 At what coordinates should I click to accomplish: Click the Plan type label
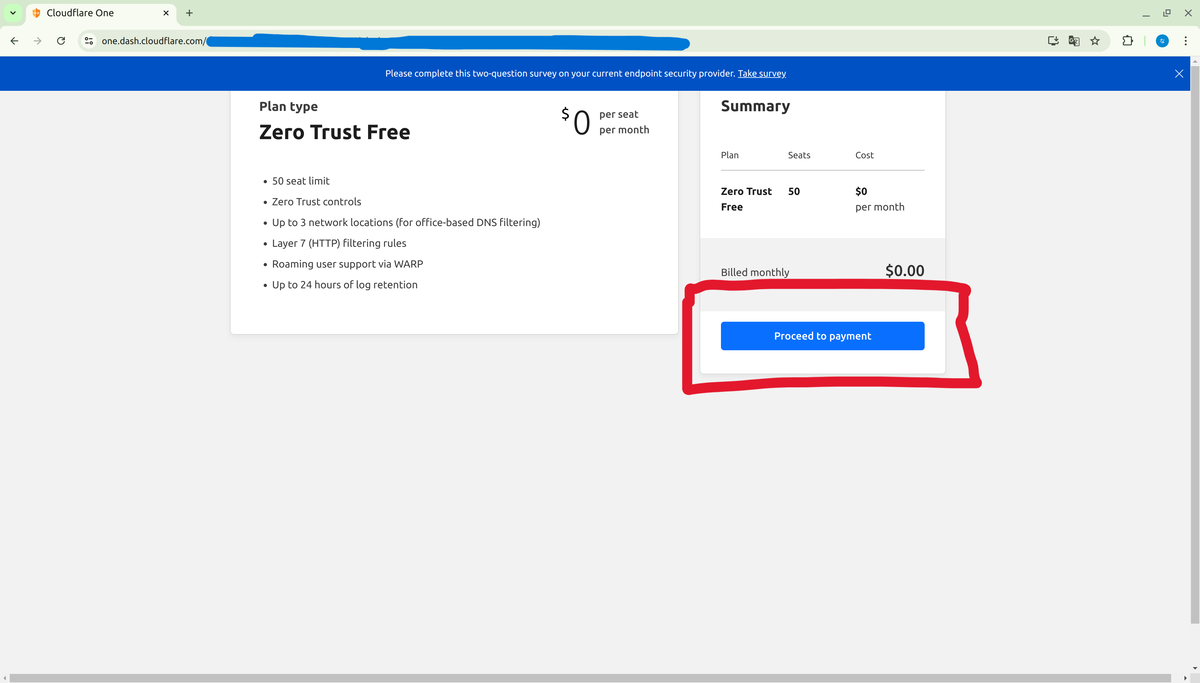(288, 107)
